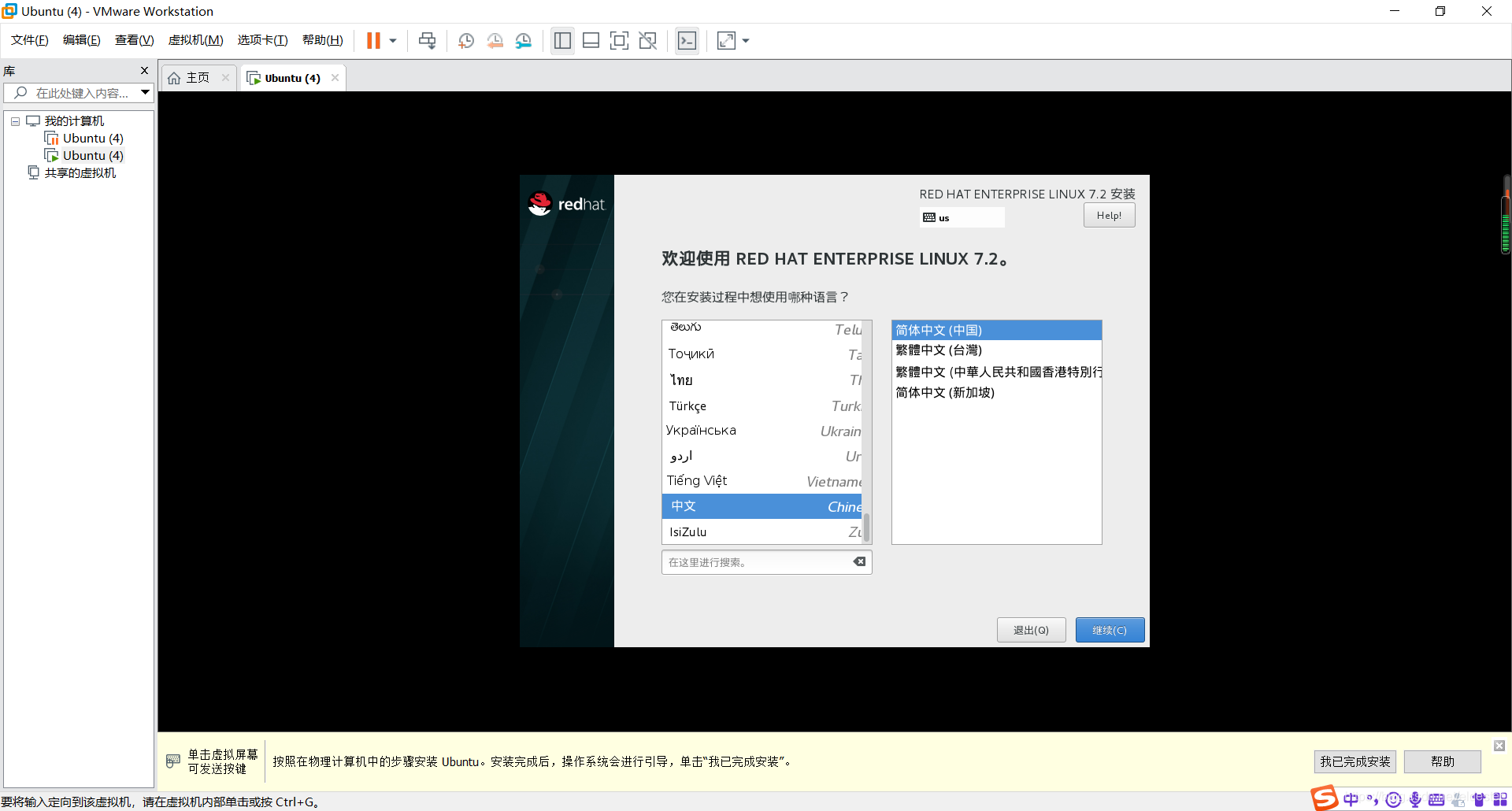Image resolution: width=1512 pixels, height=811 pixels.
Task: Click the 继续(C) button to continue installation
Action: (x=1110, y=630)
